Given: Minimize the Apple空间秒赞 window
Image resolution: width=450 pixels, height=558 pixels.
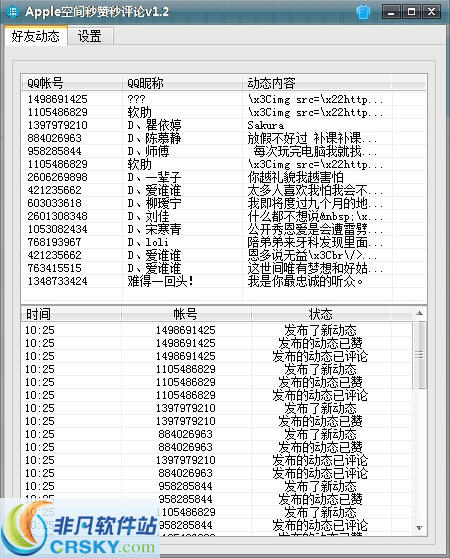Looking at the screenshot, I should [391, 12].
